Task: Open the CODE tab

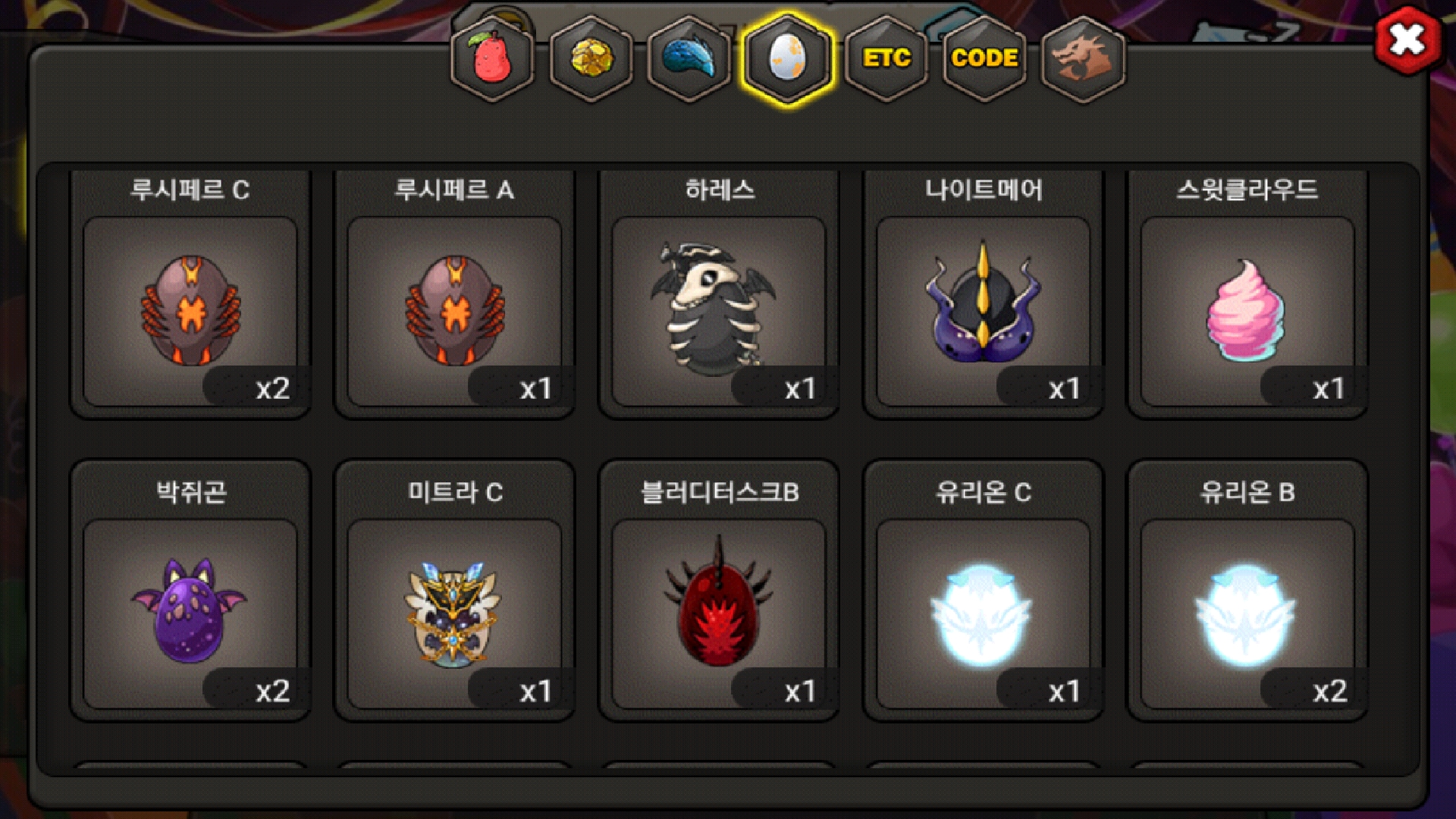Action: click(984, 58)
